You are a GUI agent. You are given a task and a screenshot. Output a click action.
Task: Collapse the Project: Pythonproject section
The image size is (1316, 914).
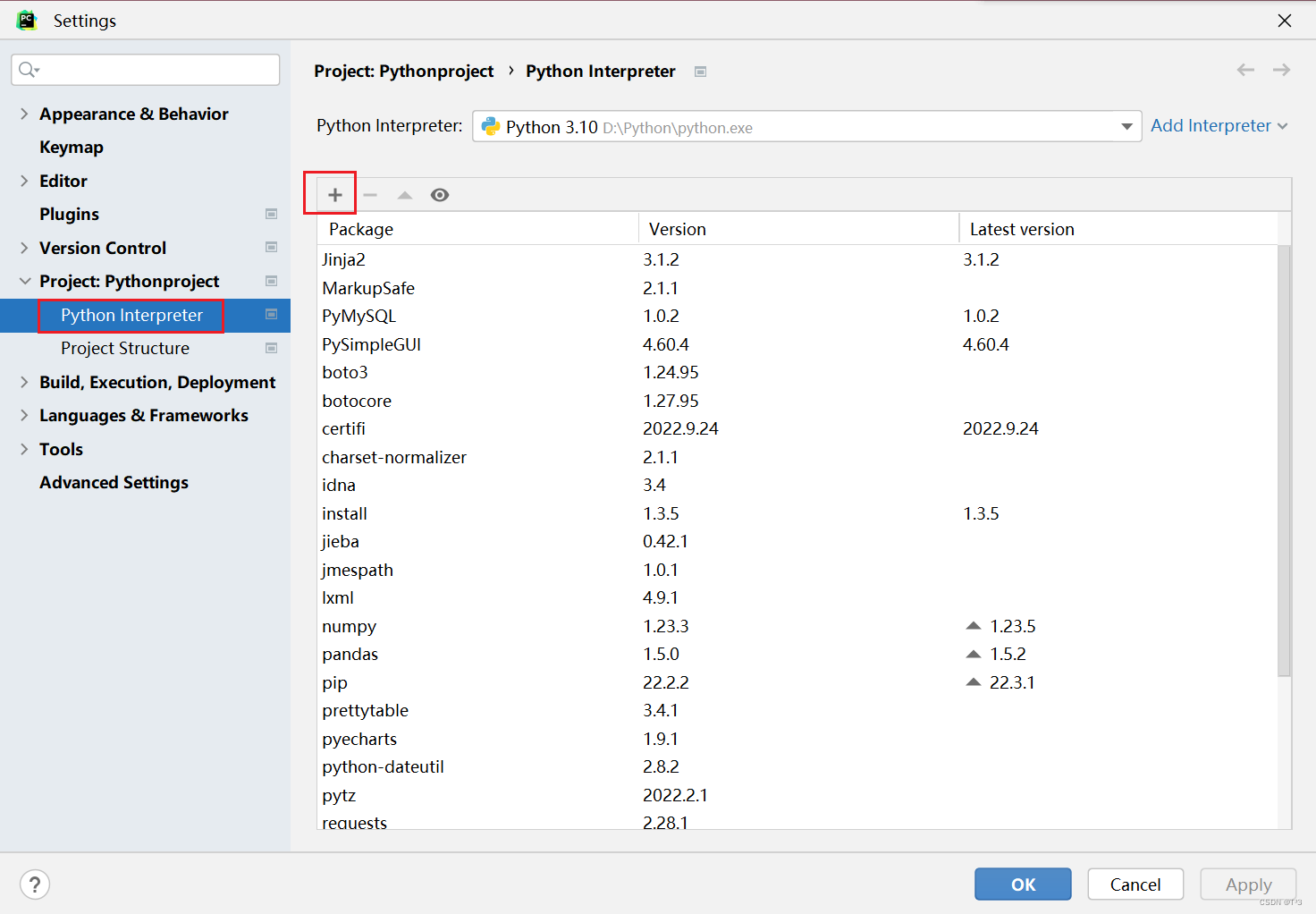coord(24,281)
